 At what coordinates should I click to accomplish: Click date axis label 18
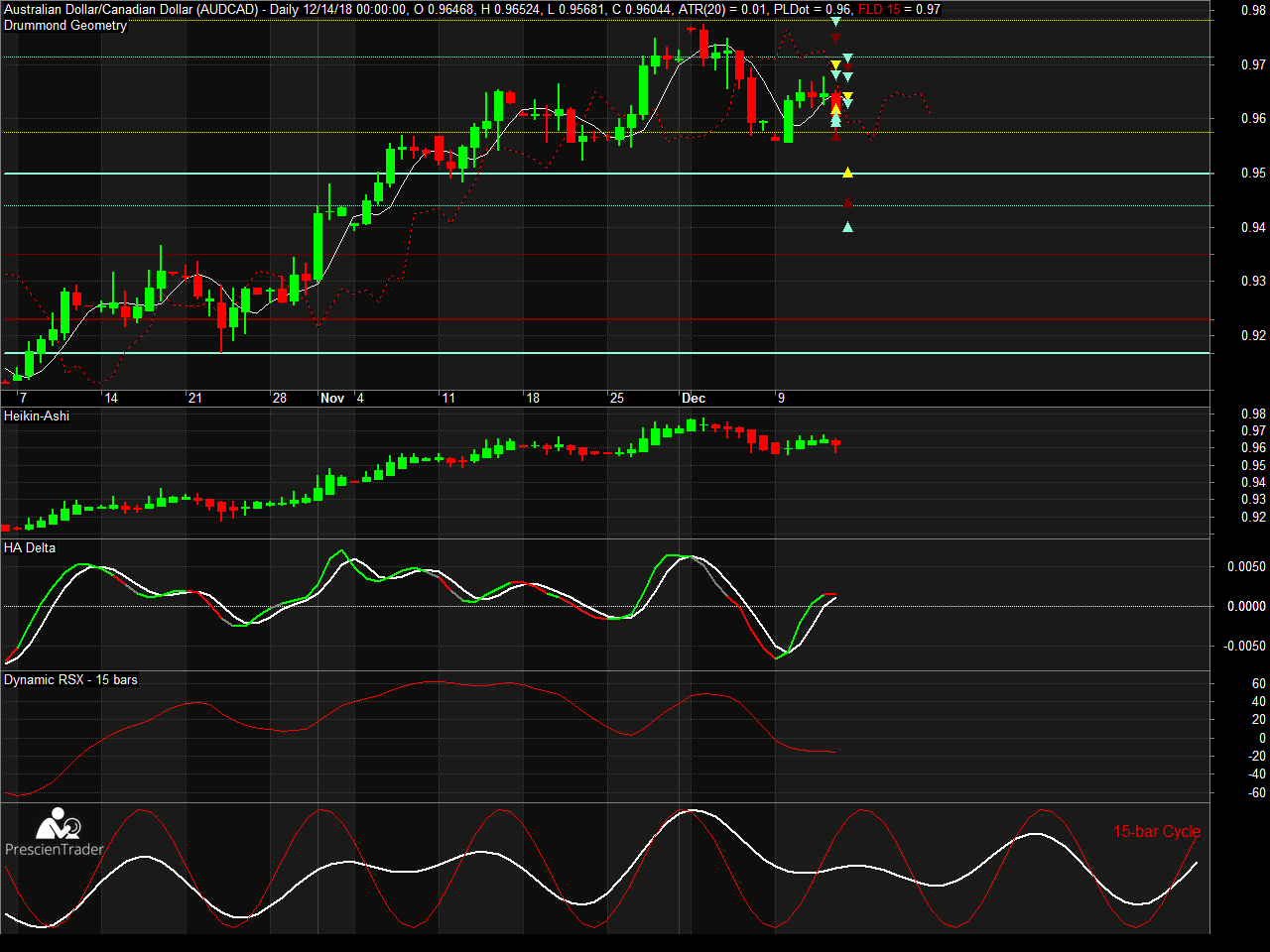click(533, 399)
